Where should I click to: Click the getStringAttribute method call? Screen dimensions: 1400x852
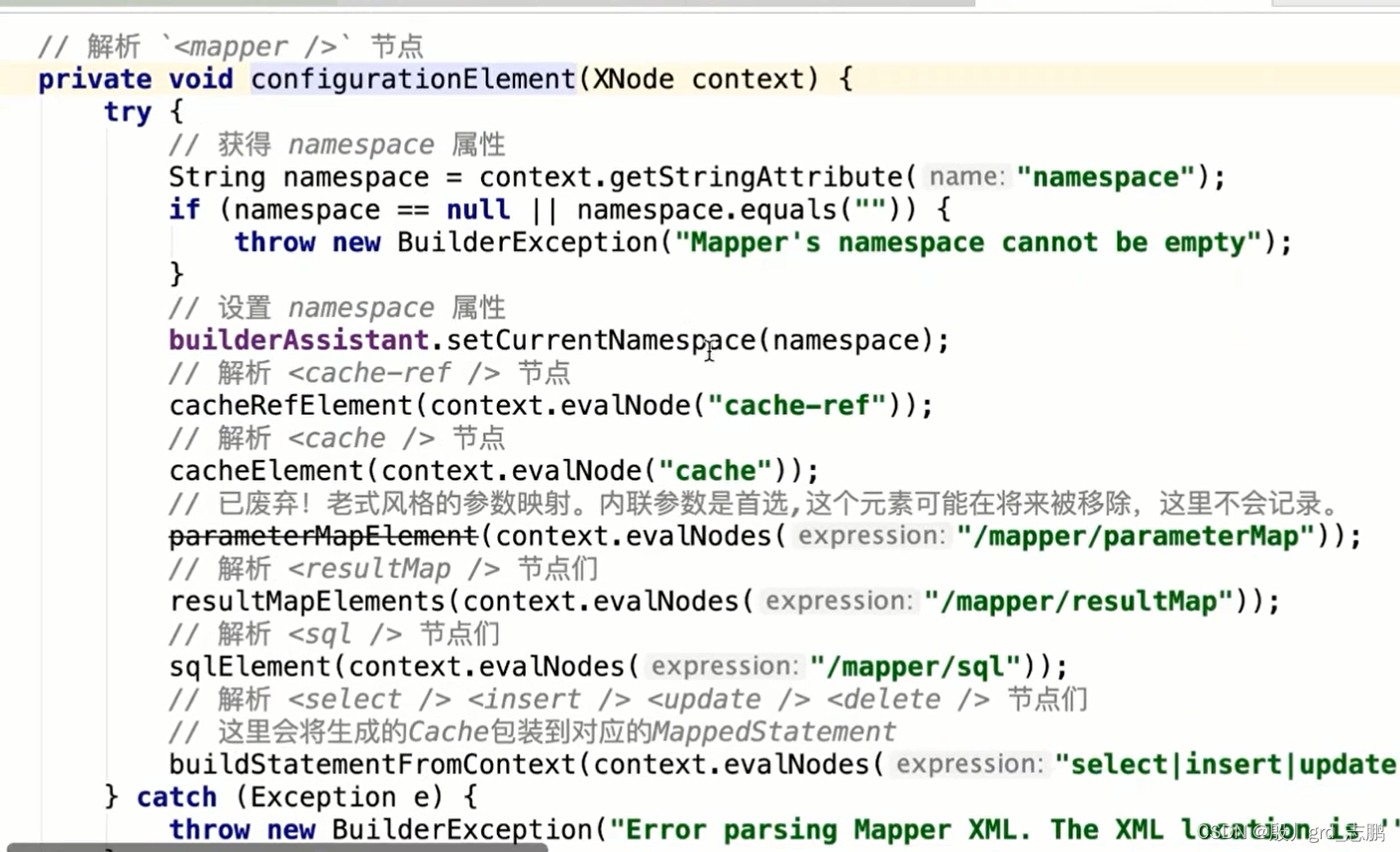754,177
